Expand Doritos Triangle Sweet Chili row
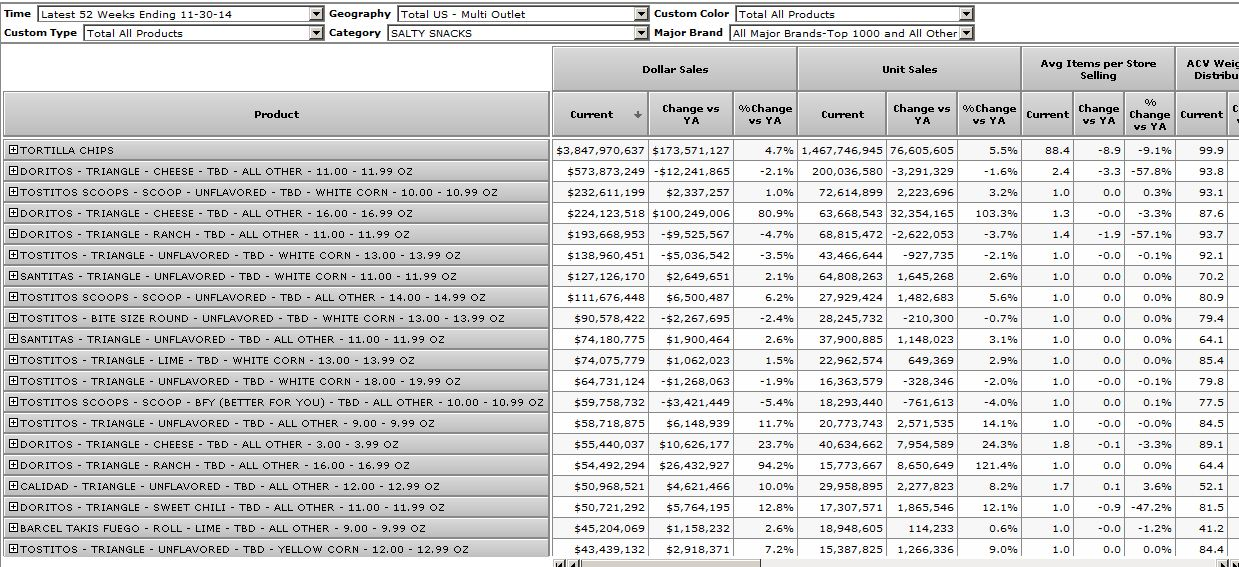 pos(14,507)
